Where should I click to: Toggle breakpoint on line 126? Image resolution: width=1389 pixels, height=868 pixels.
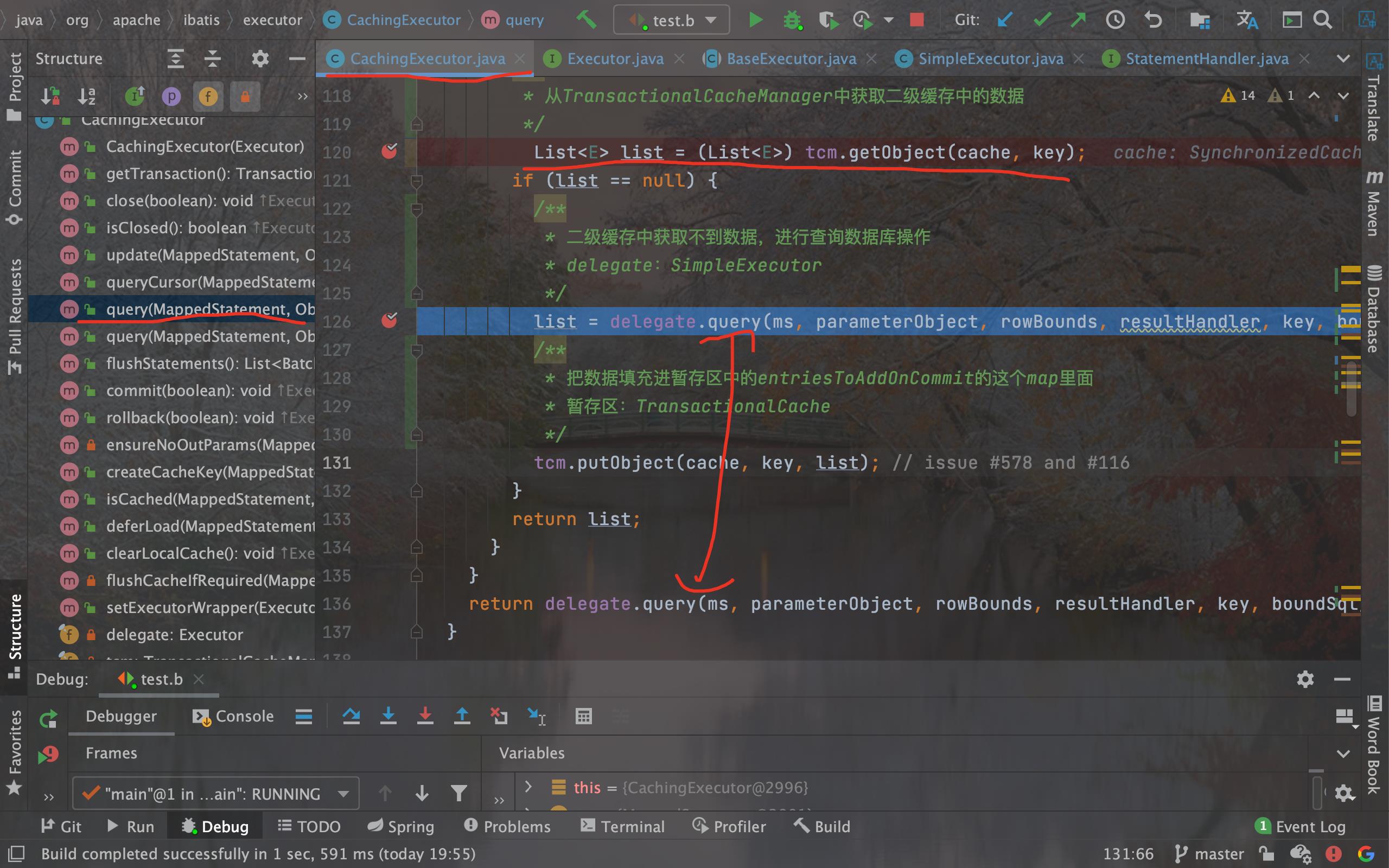389,320
